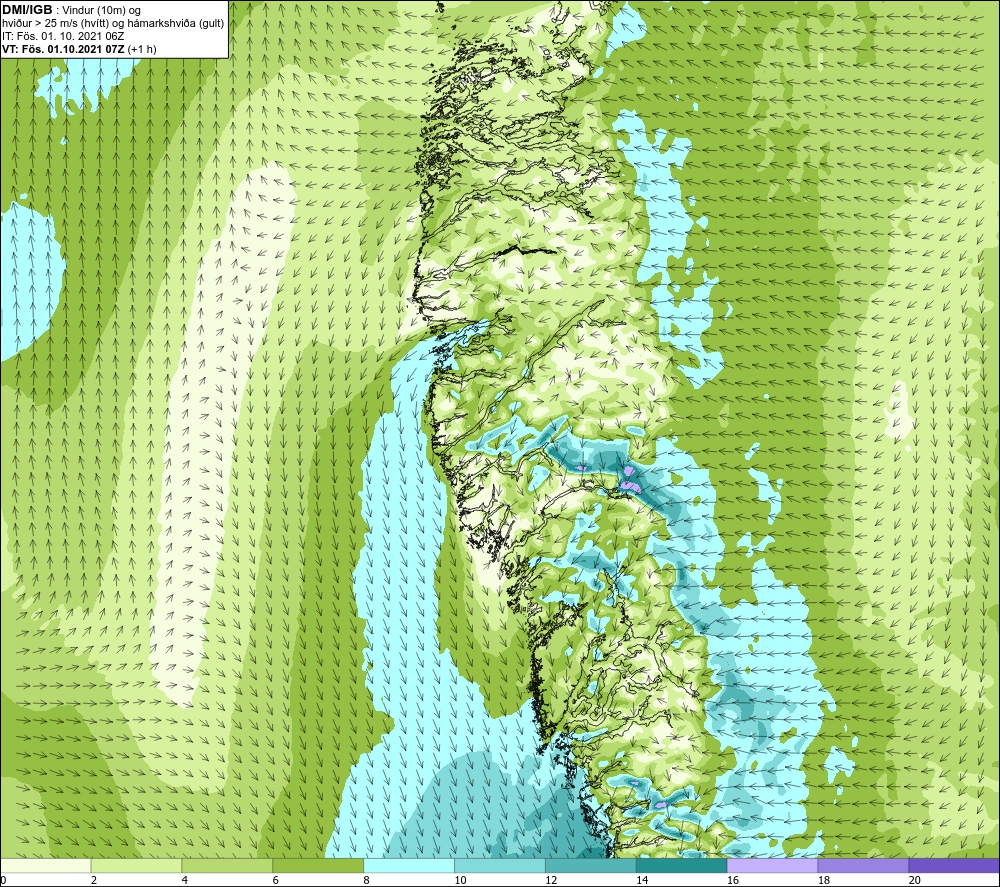Click the legend scale label '16'

click(733, 880)
